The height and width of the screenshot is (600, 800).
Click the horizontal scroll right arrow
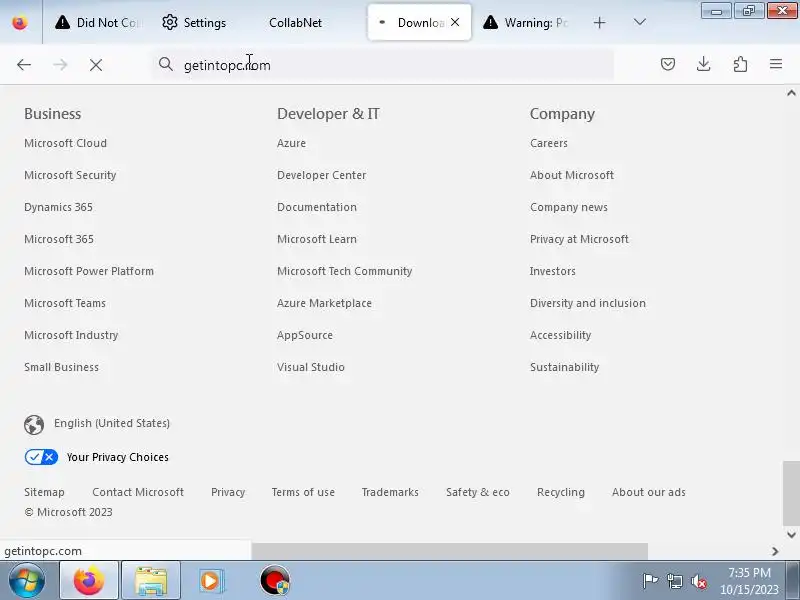click(x=775, y=551)
